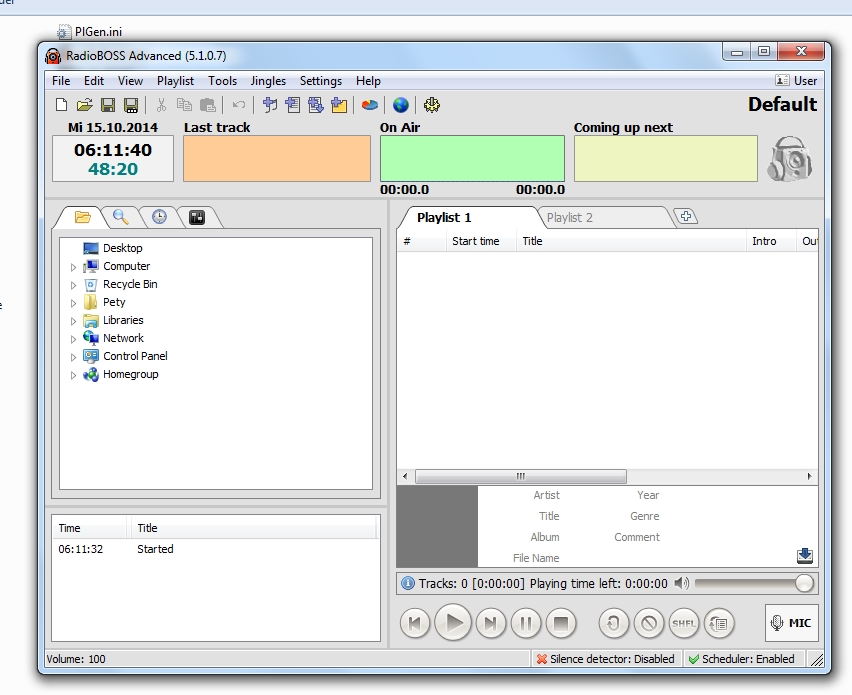
Task: Add a folder with the plus-folder icon
Action: (x=339, y=105)
